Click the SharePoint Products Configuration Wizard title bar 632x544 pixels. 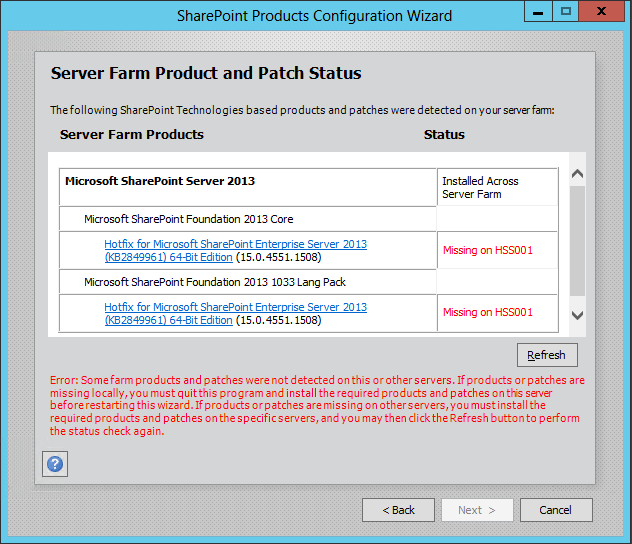click(314, 16)
